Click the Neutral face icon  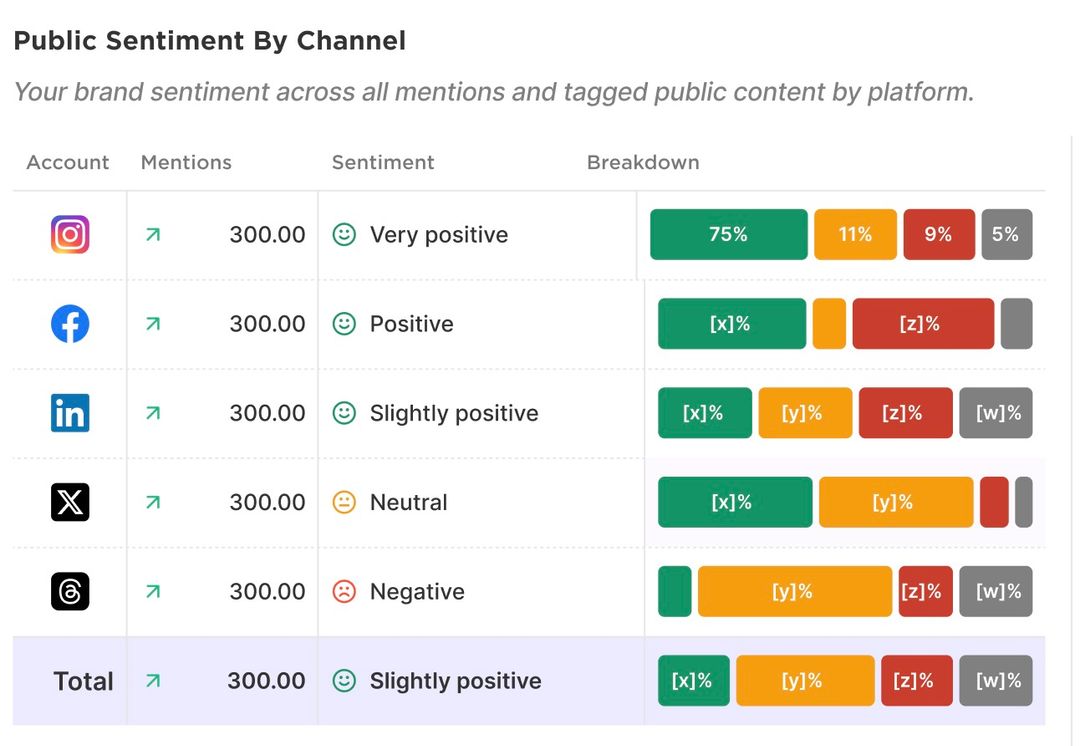[343, 502]
